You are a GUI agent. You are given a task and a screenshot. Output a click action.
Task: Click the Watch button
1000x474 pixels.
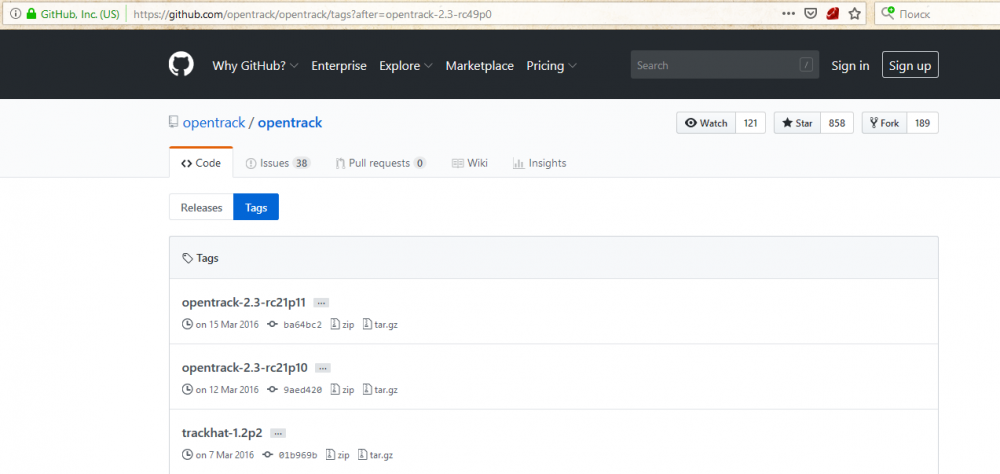pos(706,123)
